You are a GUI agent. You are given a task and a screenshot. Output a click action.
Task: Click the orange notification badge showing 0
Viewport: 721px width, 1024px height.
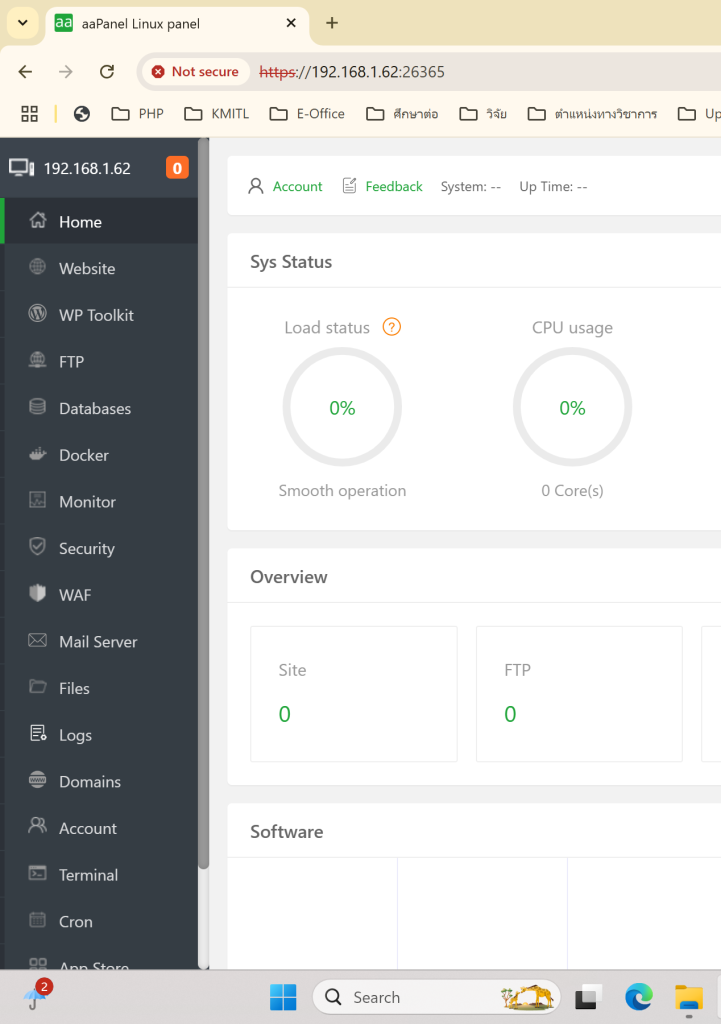pyautogui.click(x=177, y=168)
